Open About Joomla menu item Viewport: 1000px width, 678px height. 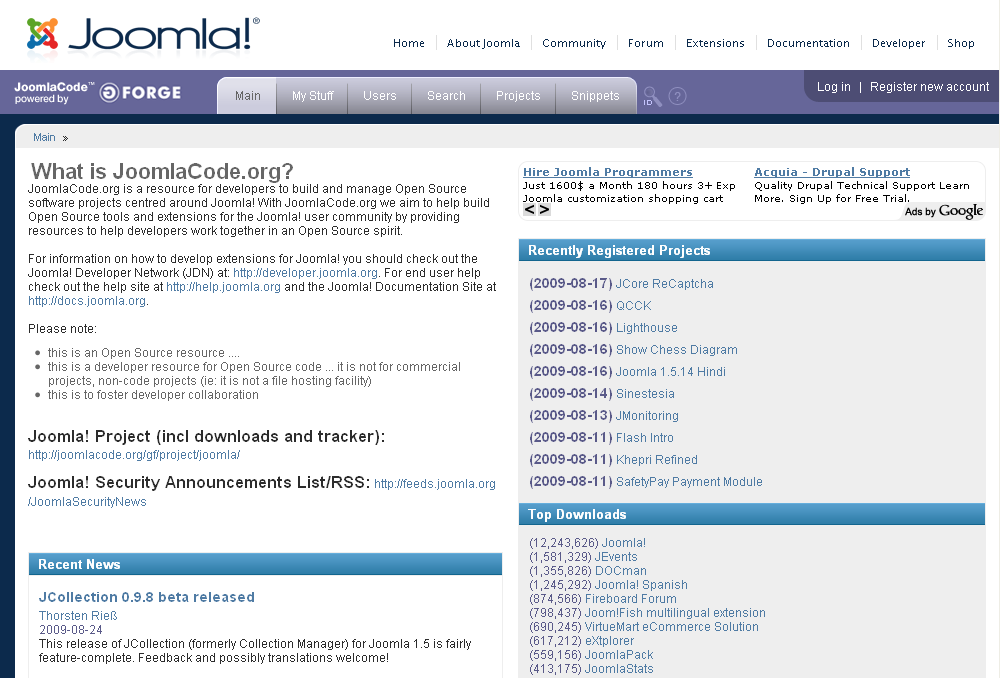[483, 43]
